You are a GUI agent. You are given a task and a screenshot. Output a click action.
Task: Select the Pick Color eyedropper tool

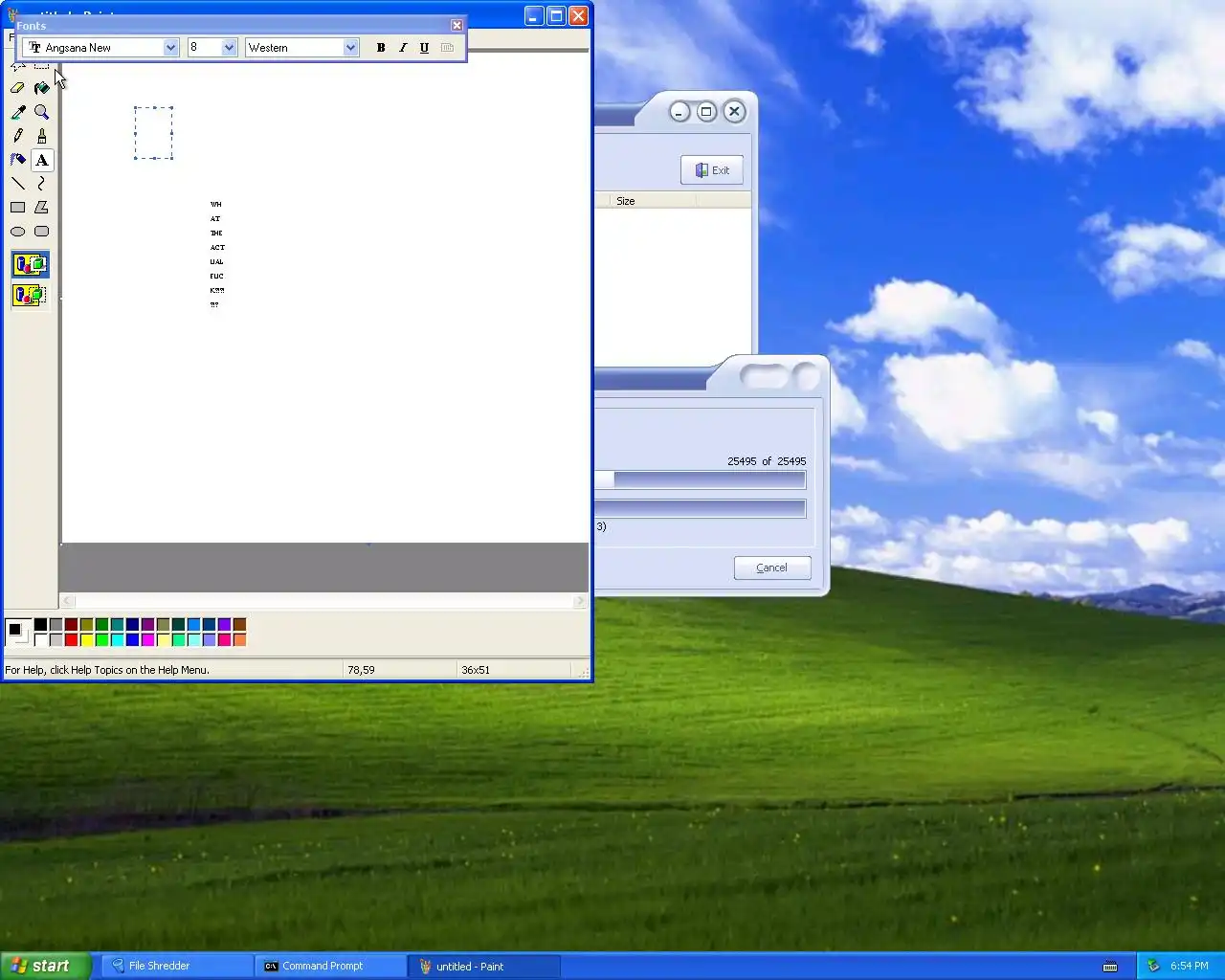(x=17, y=112)
